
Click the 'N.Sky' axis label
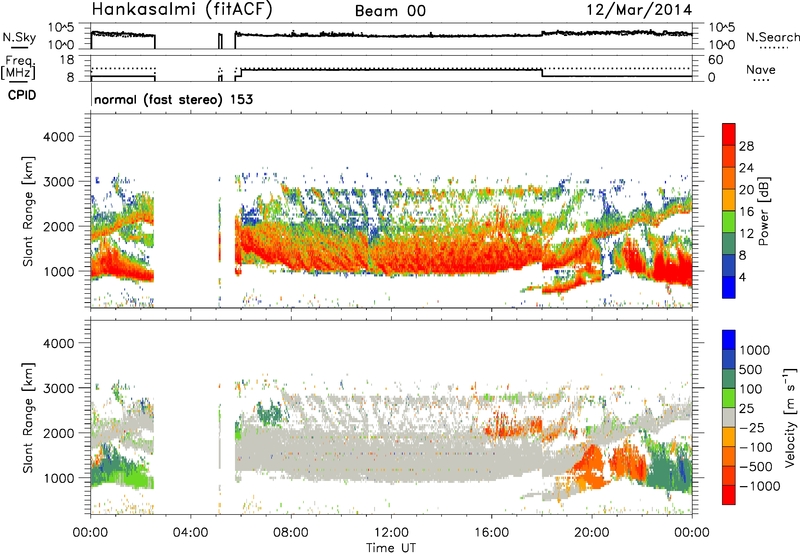(19, 37)
